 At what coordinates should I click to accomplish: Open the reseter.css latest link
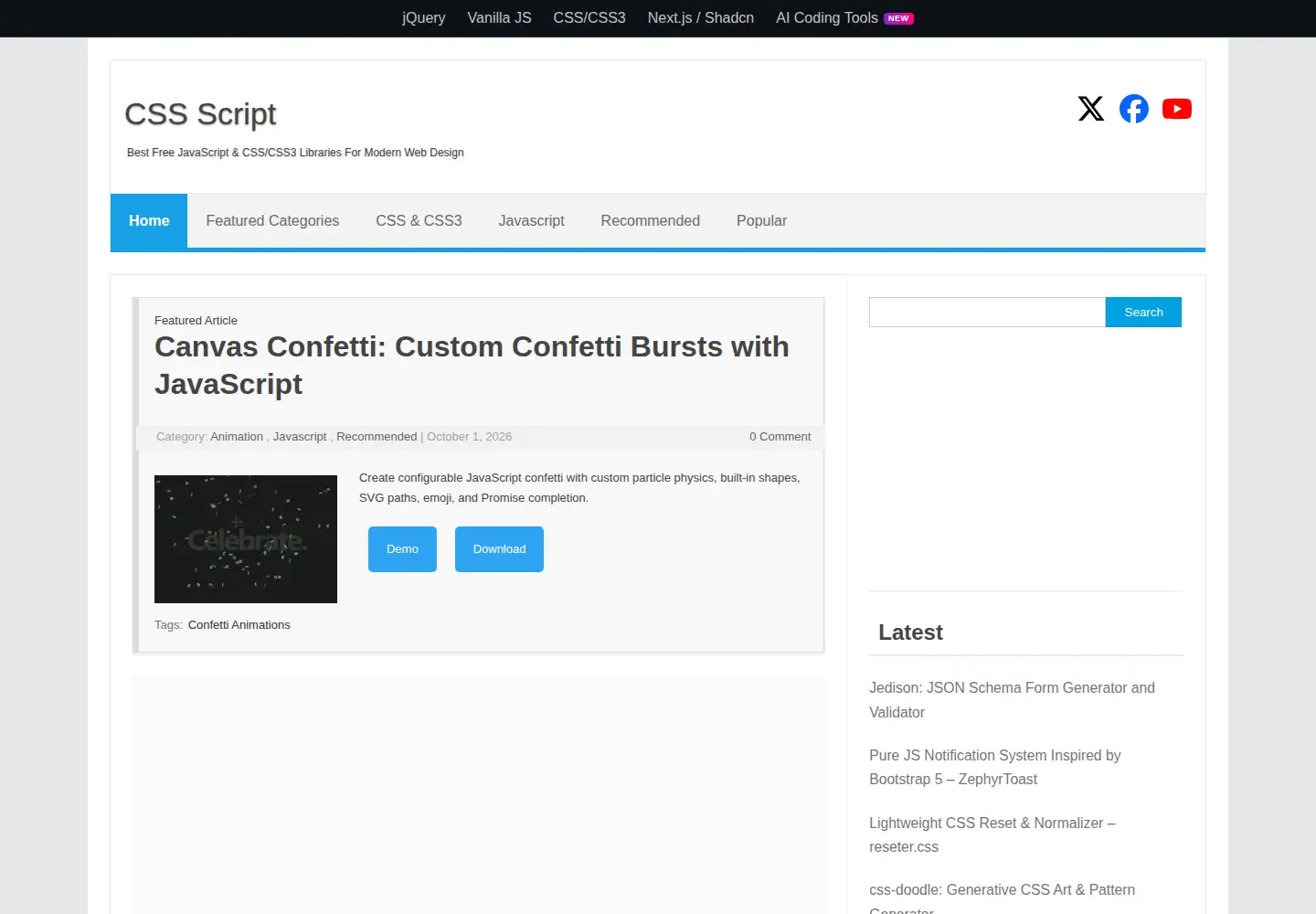pyautogui.click(x=992, y=835)
